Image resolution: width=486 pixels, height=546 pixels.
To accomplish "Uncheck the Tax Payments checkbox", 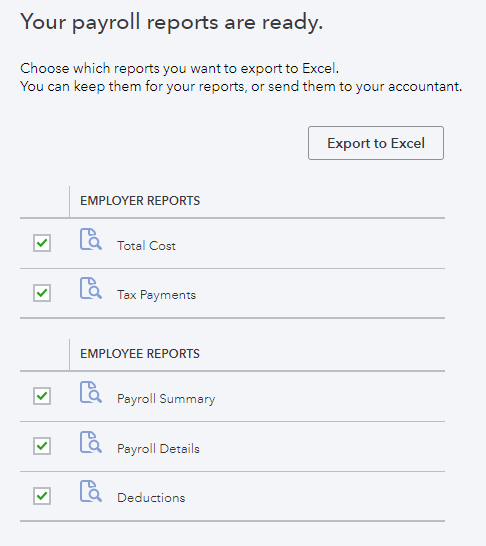I will click(x=42, y=293).
